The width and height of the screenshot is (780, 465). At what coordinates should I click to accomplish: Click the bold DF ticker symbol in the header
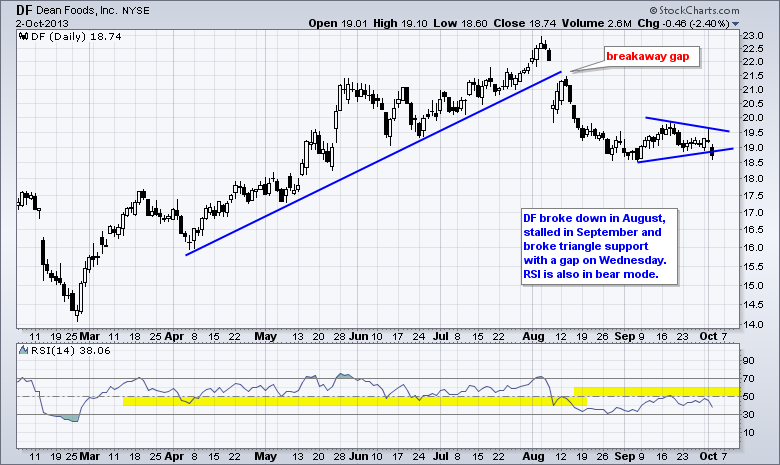point(24,10)
